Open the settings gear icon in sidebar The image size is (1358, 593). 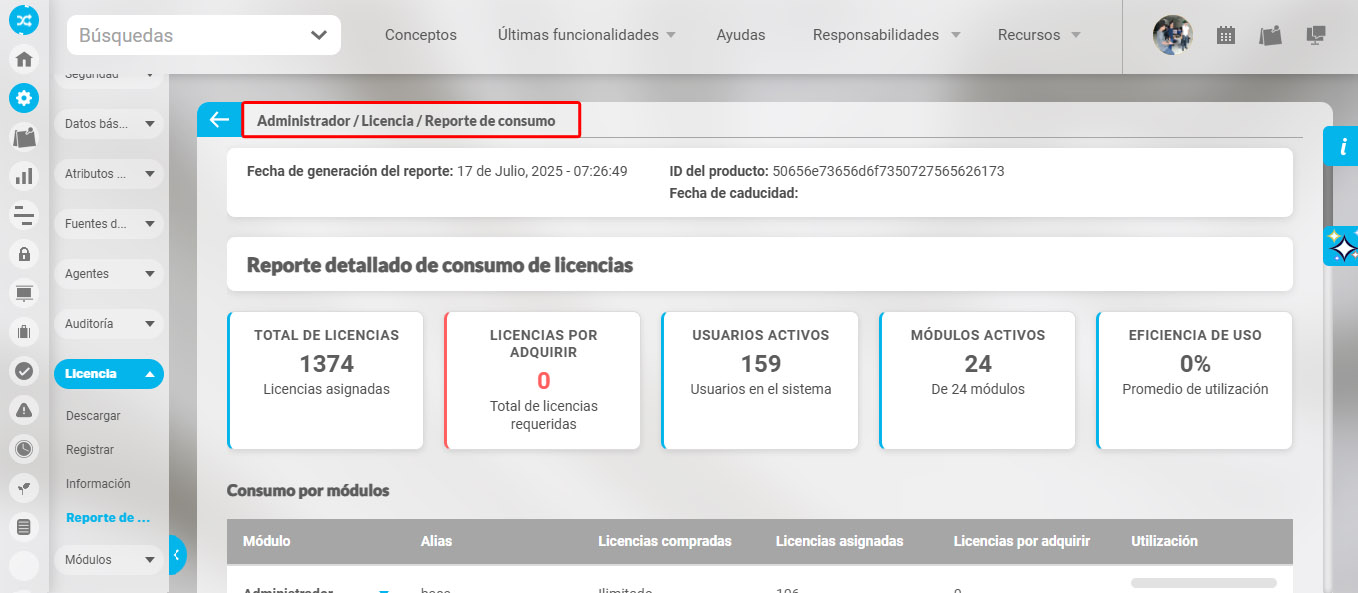click(23, 98)
